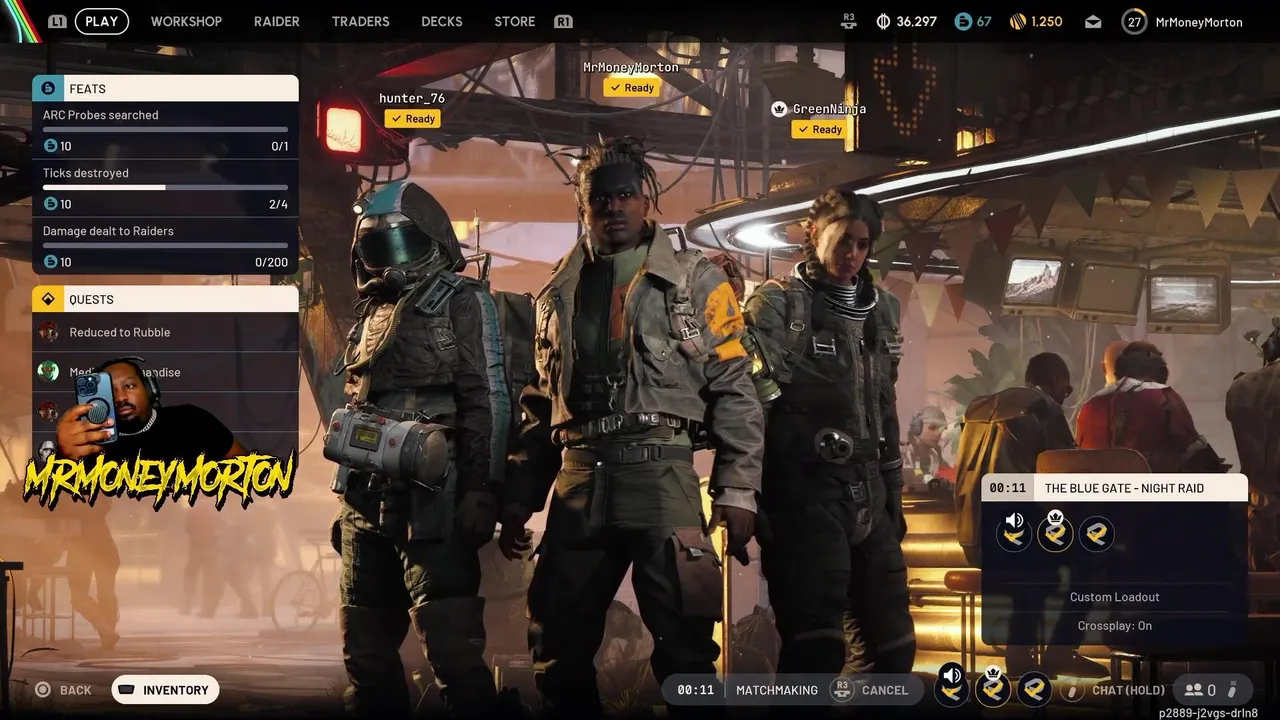Viewport: 1280px width, 720px height.
Task: Select the hunter_76 player name
Action: (412, 98)
